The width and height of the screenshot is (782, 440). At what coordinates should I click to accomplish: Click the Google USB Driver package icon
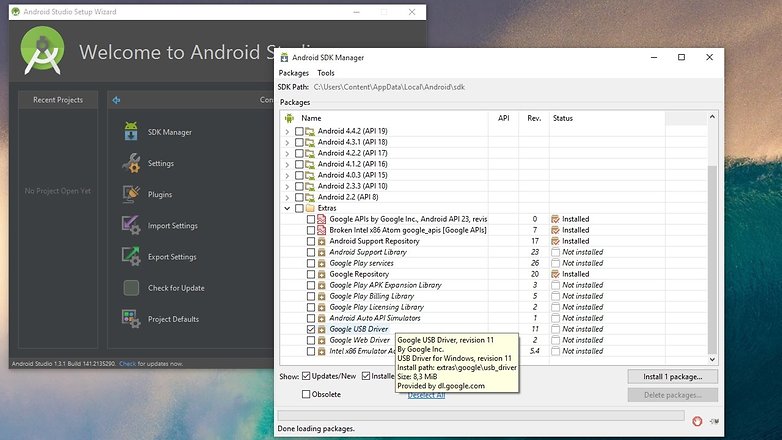(x=322, y=329)
